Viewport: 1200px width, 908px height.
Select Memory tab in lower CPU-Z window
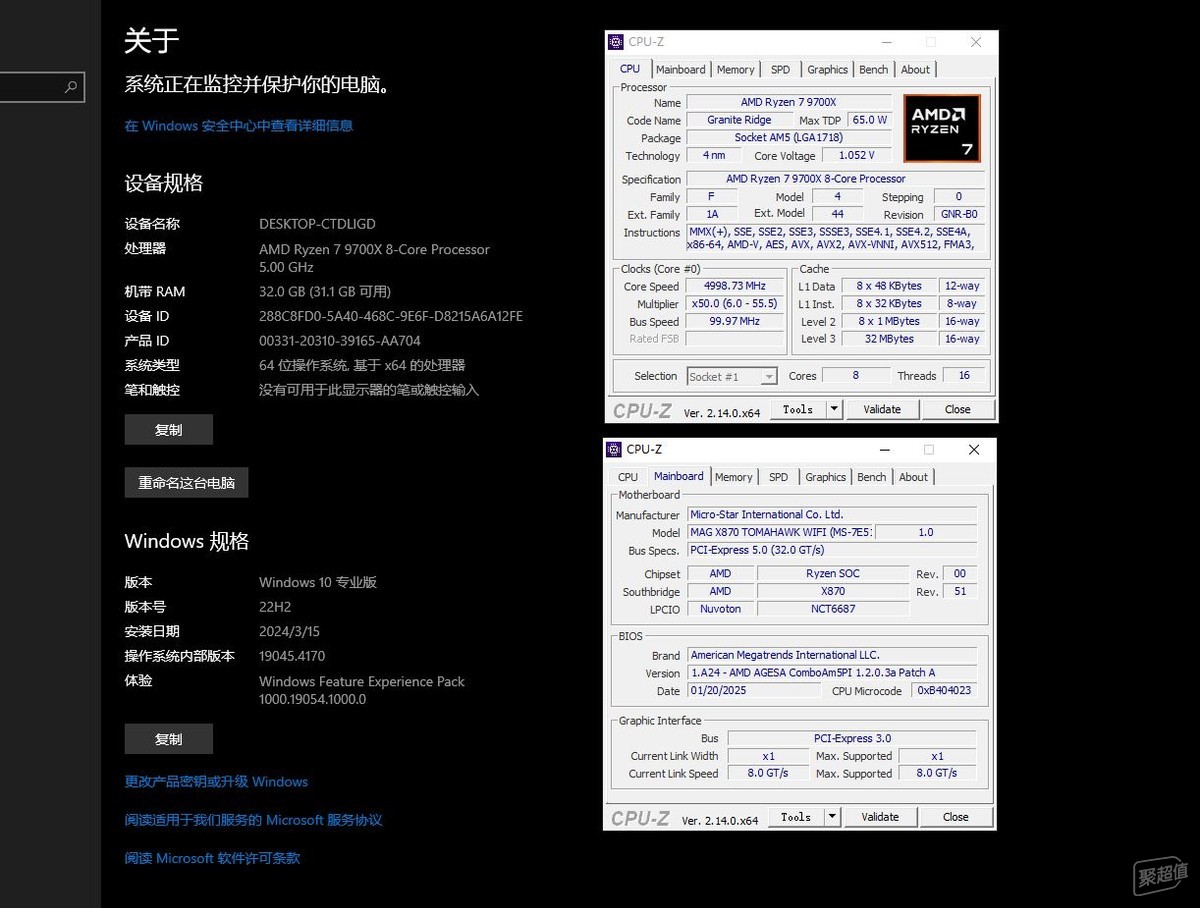[x=734, y=477]
